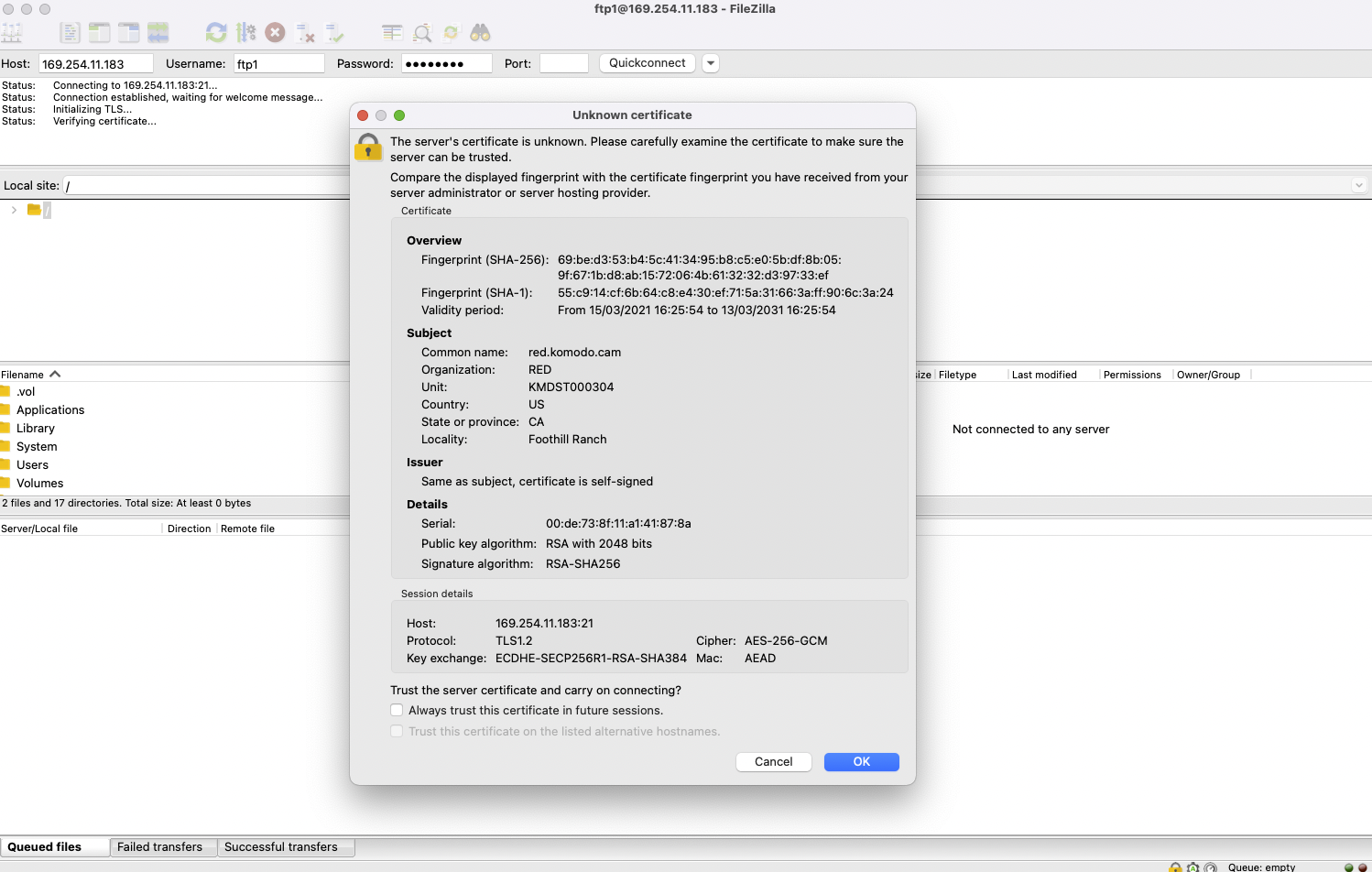Click the 'Verifying certificate...' log line
This screenshot has width=1372, height=872.
pos(104,121)
